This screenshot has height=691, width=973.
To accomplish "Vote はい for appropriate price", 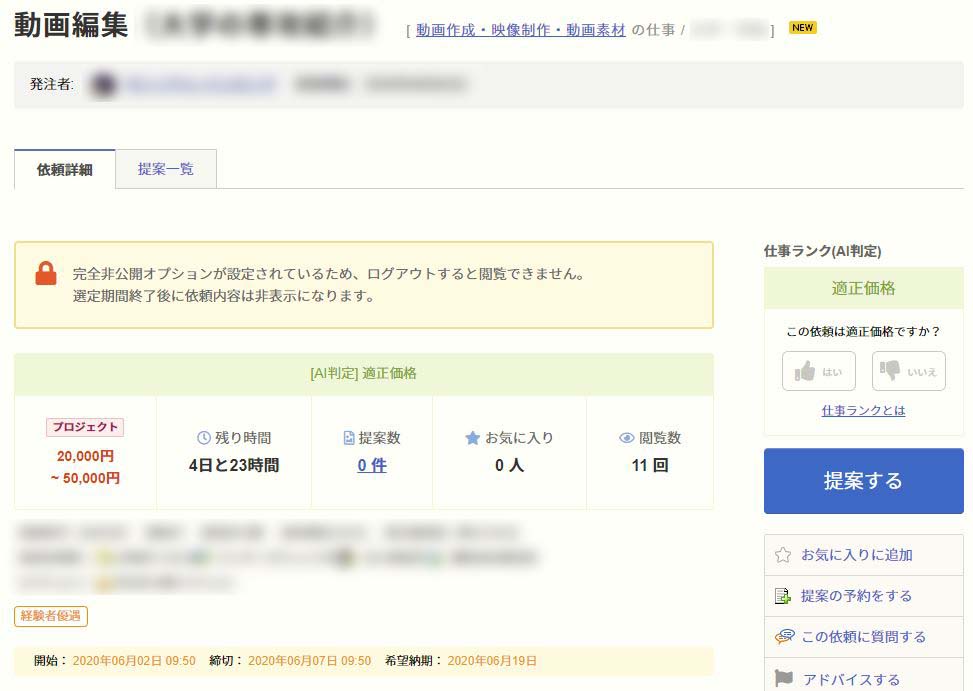I will coord(818,371).
